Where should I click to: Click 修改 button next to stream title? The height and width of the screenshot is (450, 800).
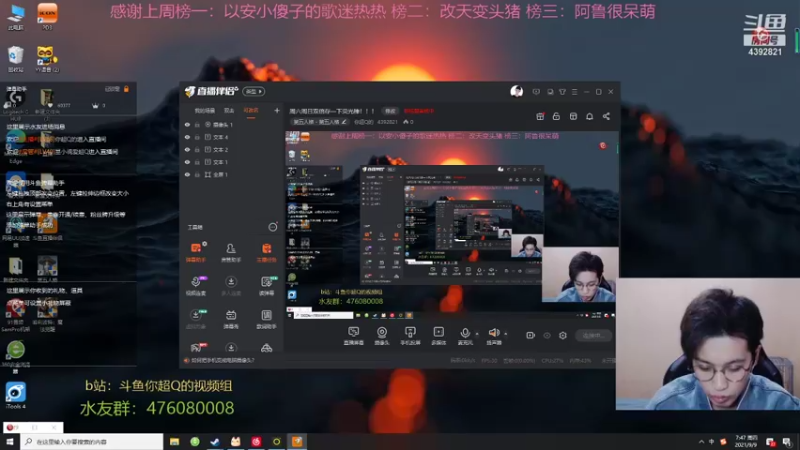tap(390, 111)
